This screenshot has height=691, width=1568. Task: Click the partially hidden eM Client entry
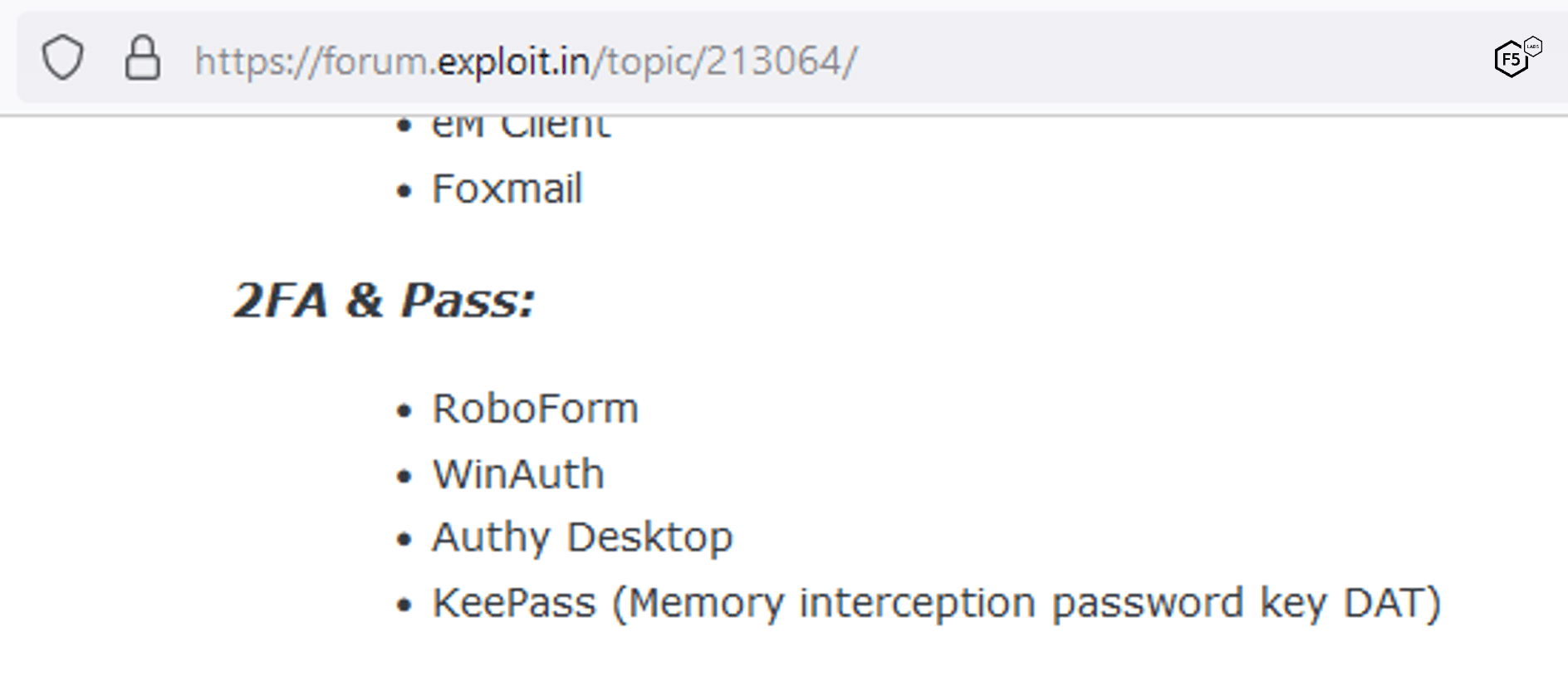pos(521,126)
